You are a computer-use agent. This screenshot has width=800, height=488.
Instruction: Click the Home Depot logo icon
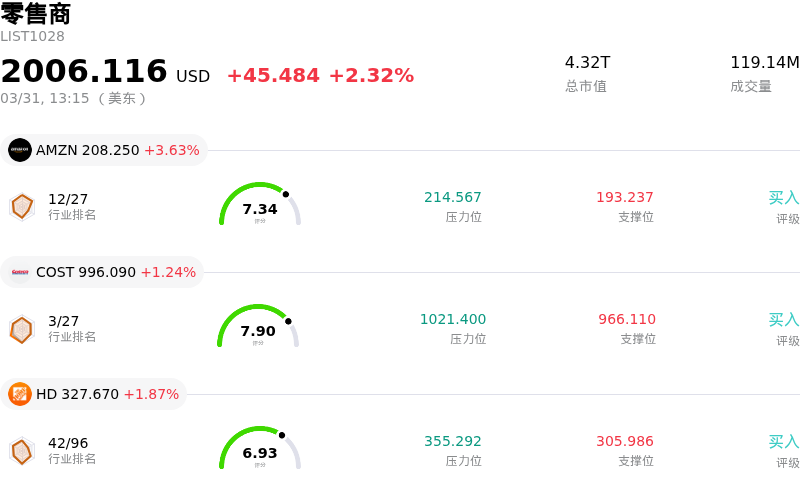tap(20, 394)
